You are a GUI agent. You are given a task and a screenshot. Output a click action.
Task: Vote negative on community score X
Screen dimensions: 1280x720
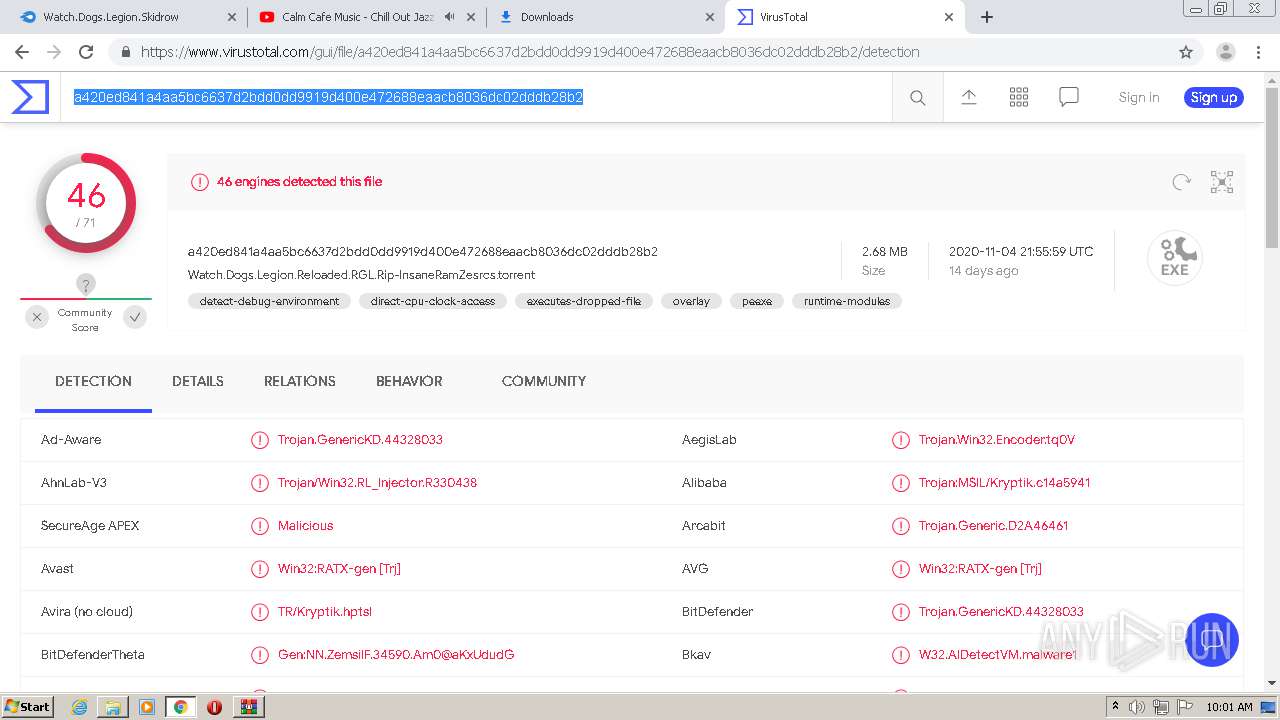pyautogui.click(x=37, y=317)
